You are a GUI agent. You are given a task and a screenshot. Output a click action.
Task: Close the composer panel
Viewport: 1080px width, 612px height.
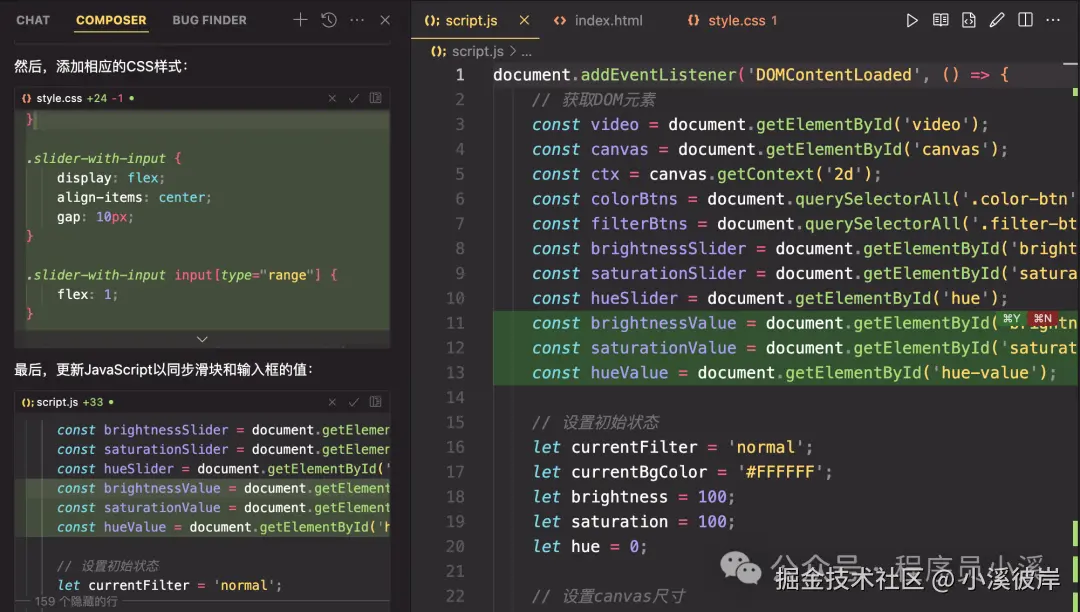click(x=385, y=20)
